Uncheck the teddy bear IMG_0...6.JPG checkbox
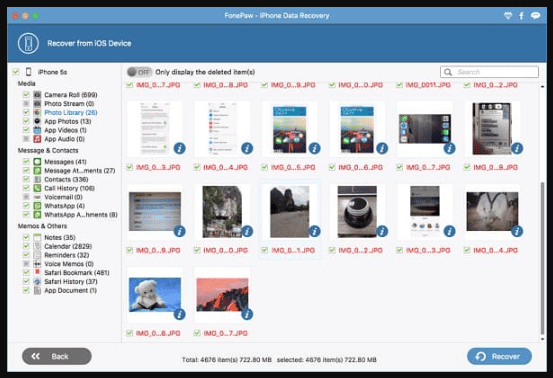The width and height of the screenshot is (553, 378). coord(129,333)
